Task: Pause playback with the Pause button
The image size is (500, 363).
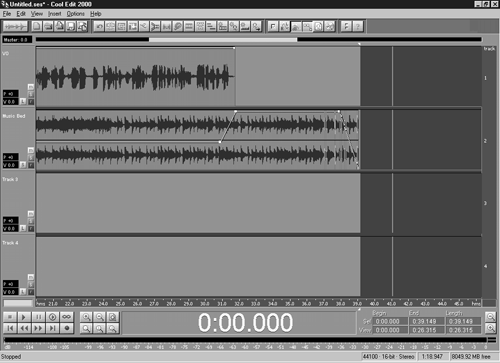Action: pyautogui.click(x=38, y=317)
